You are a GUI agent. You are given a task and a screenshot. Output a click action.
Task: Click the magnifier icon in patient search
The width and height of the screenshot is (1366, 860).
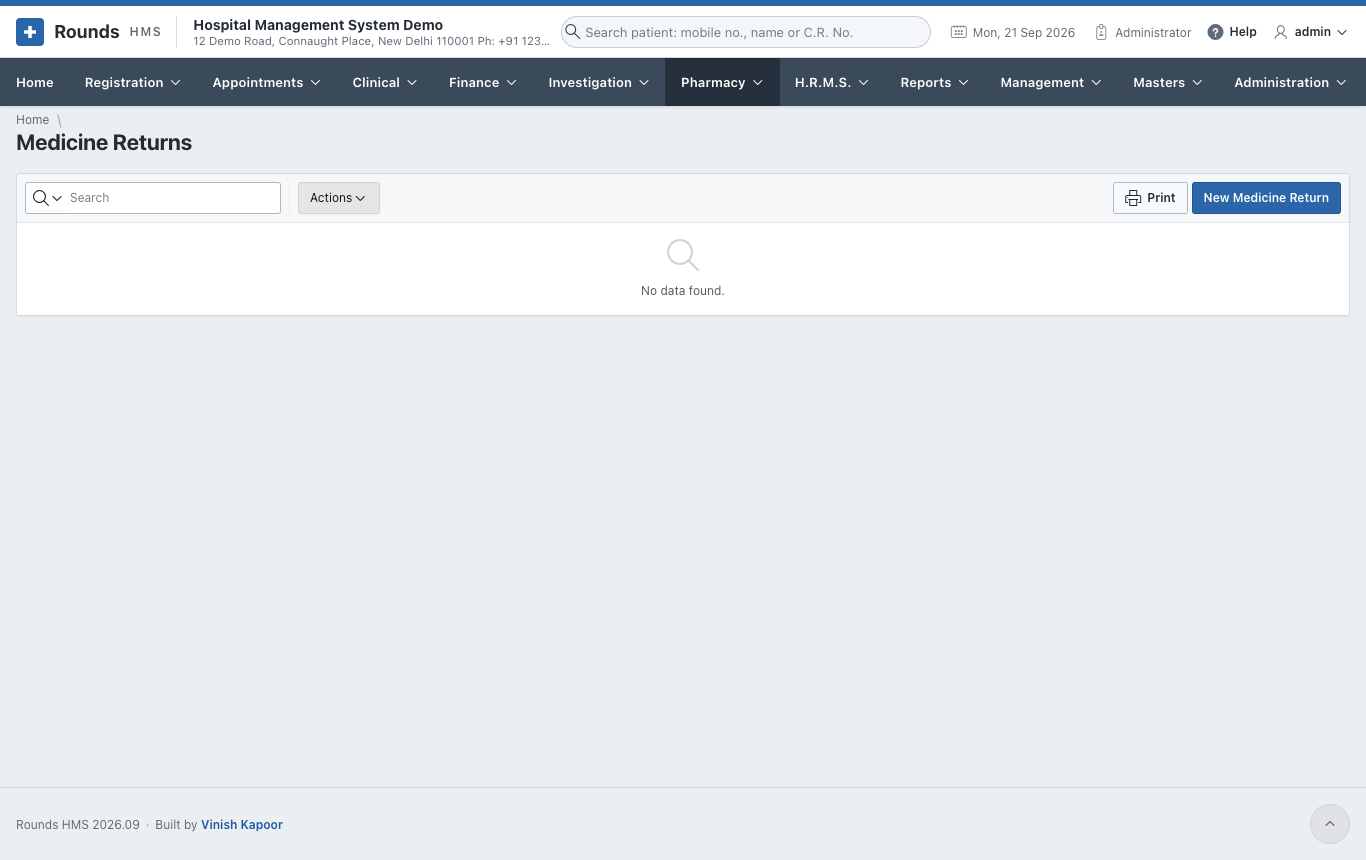(x=573, y=32)
